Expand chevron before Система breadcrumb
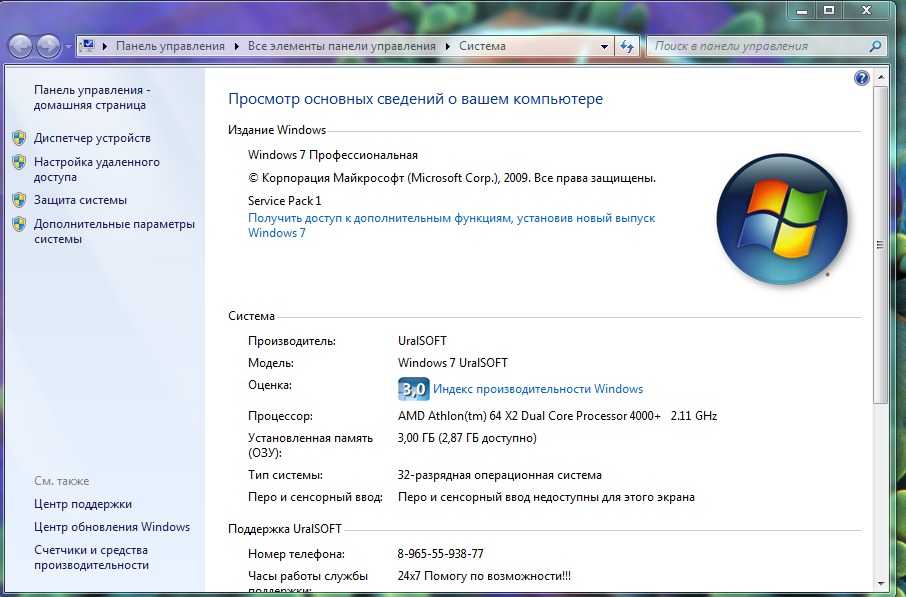This screenshot has width=906, height=597. click(447, 46)
